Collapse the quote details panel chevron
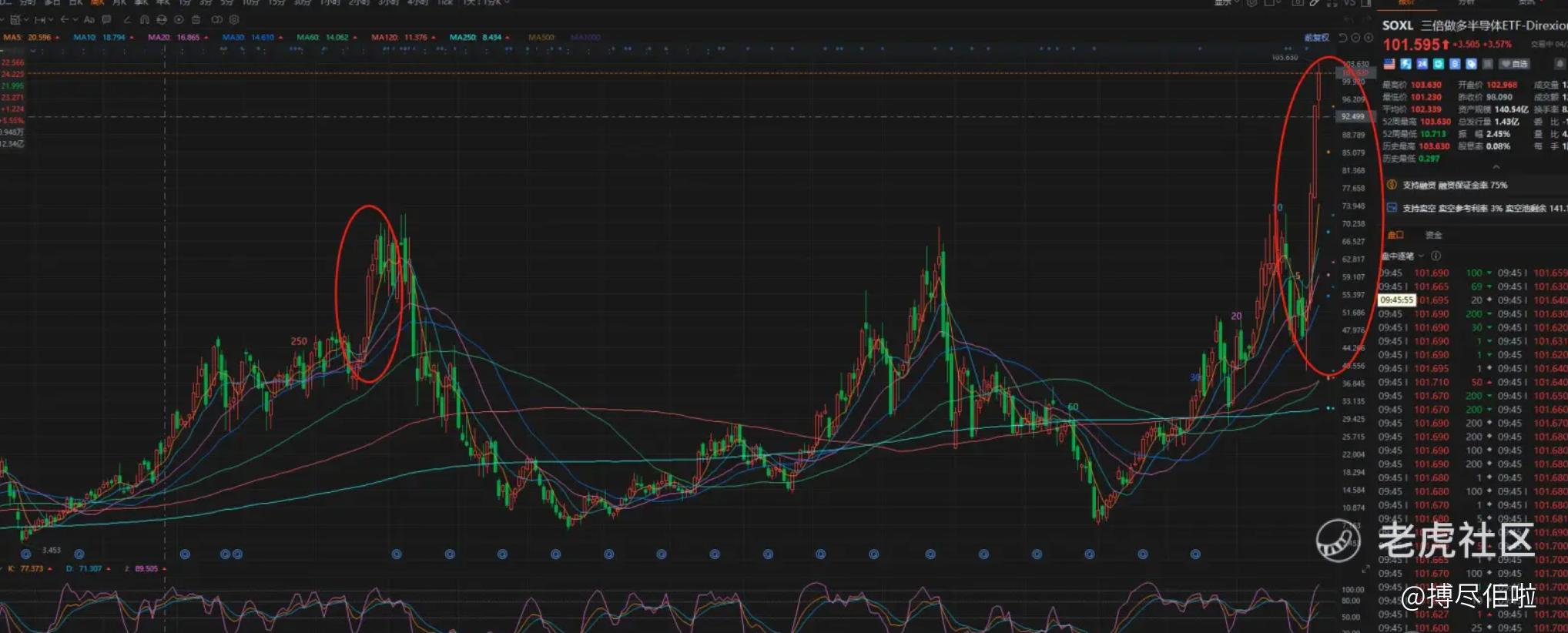The width and height of the screenshot is (1568, 633). click(x=1496, y=167)
